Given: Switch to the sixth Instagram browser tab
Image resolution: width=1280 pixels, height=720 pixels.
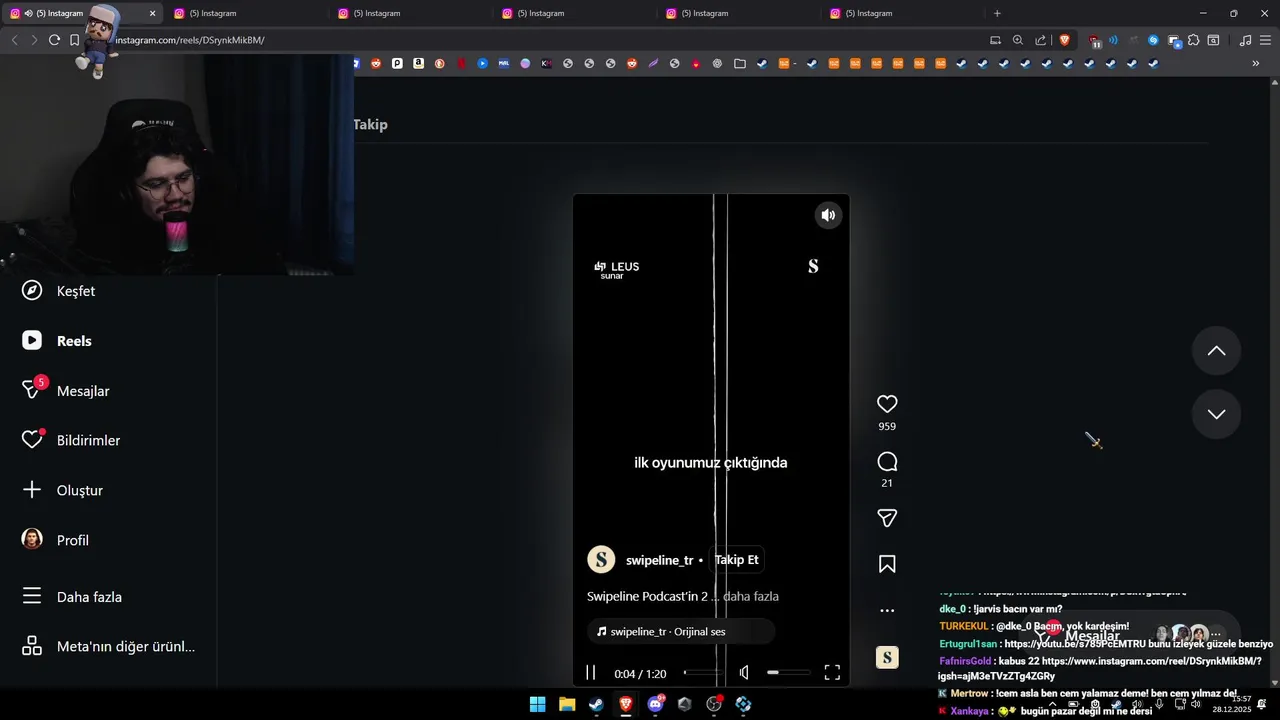Looking at the screenshot, I should click(901, 13).
